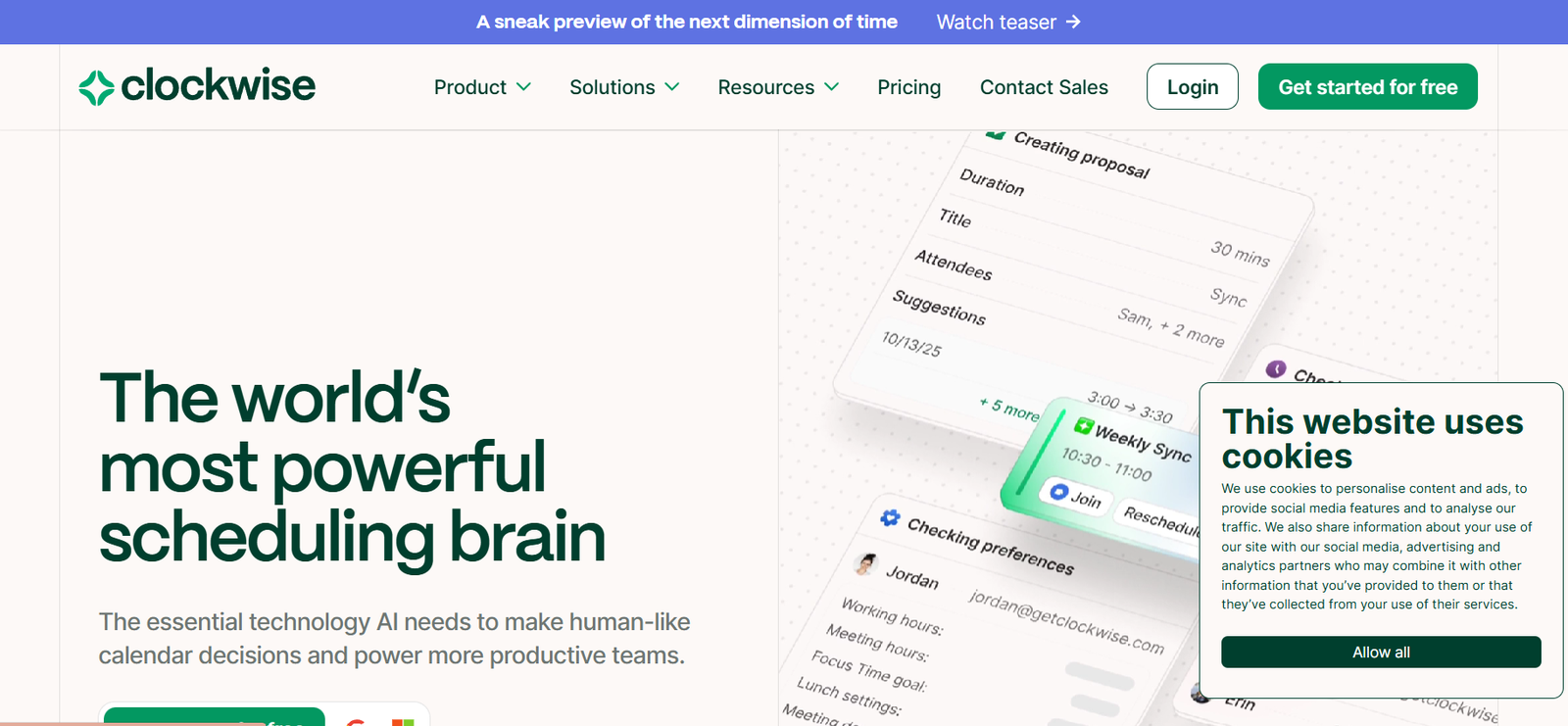The image size is (1568, 726).
Task: Expand the Product dropdown menu
Action: tap(482, 87)
